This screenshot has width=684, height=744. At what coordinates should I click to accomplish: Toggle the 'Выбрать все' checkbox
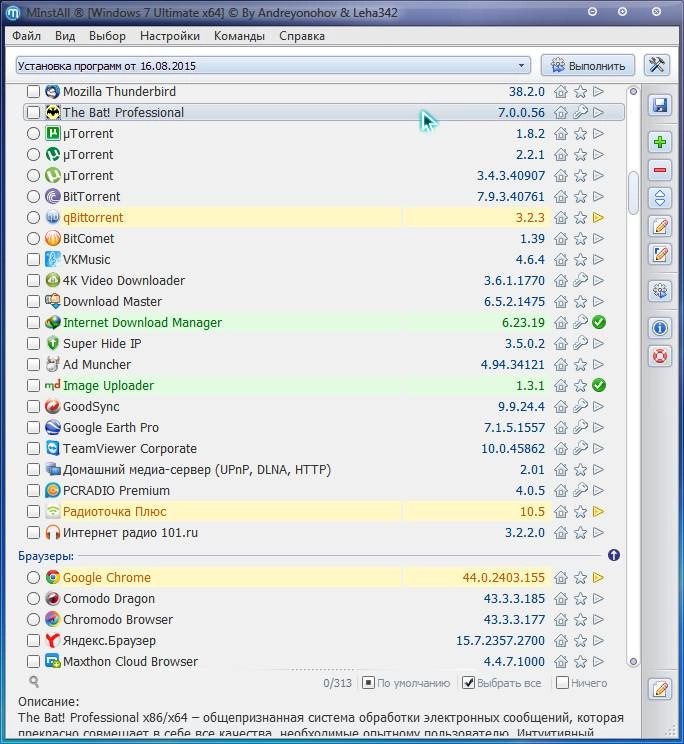pos(468,683)
